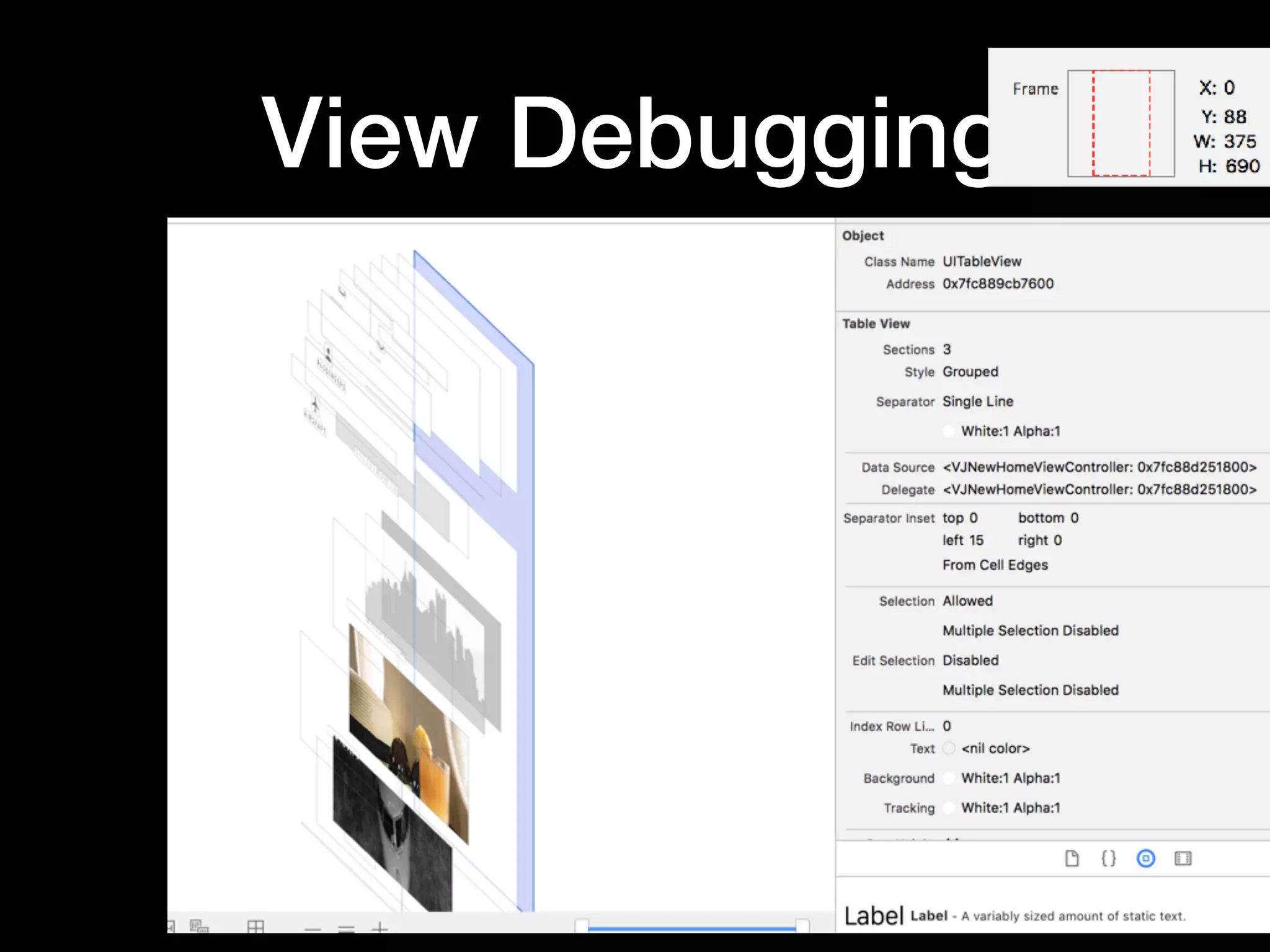
Task: Open the File Template library icon
Action: click(1072, 858)
